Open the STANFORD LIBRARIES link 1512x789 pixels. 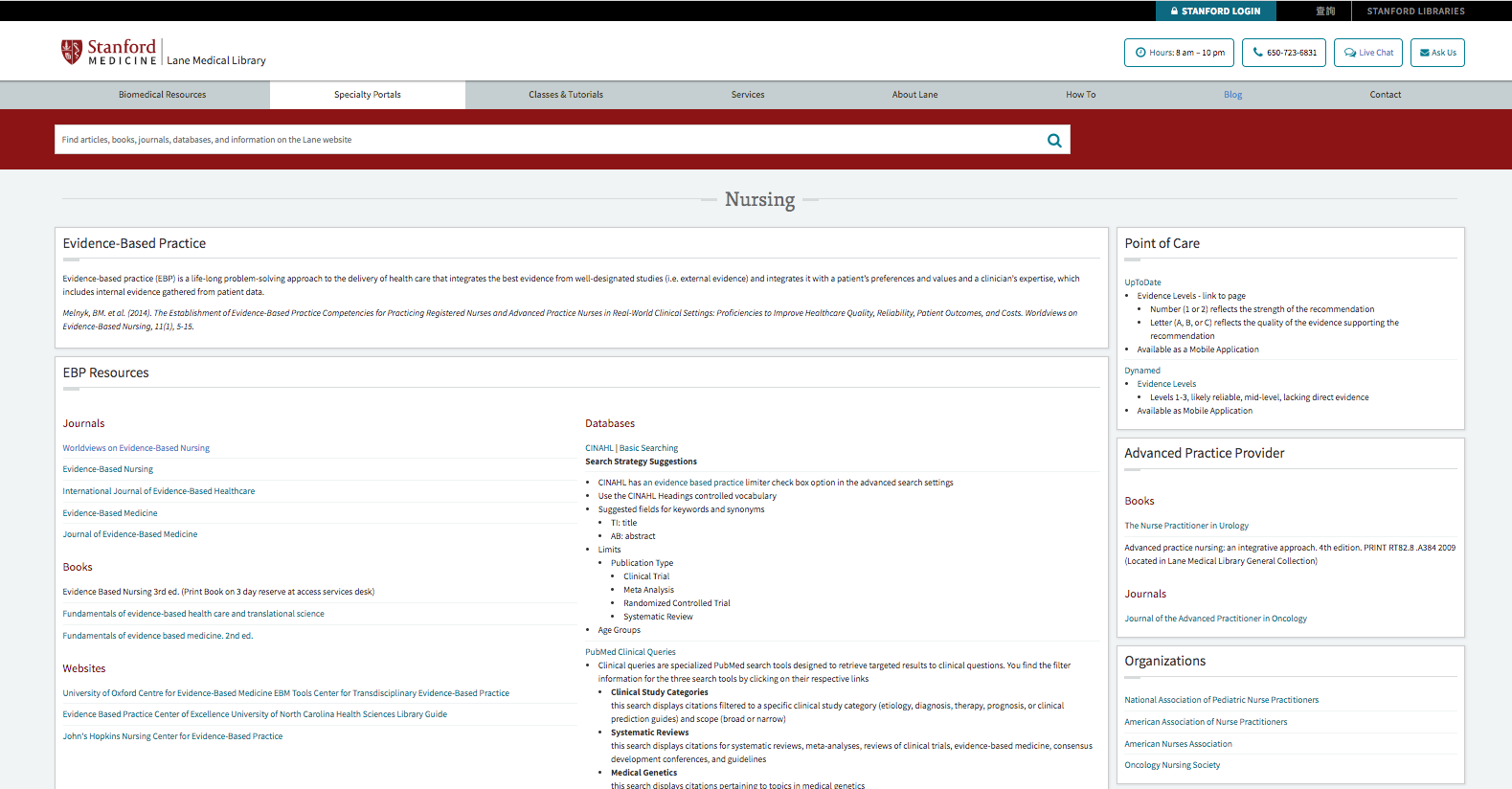(x=1415, y=11)
